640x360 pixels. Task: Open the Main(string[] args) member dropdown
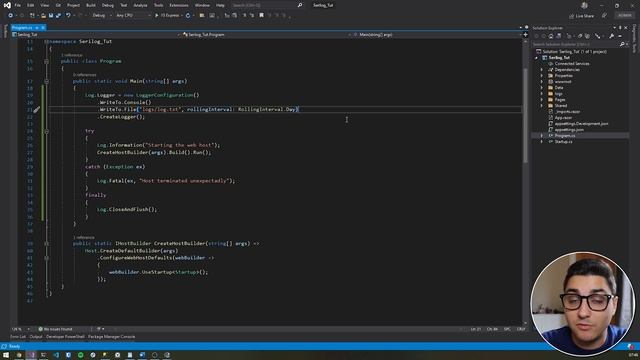[437, 35]
